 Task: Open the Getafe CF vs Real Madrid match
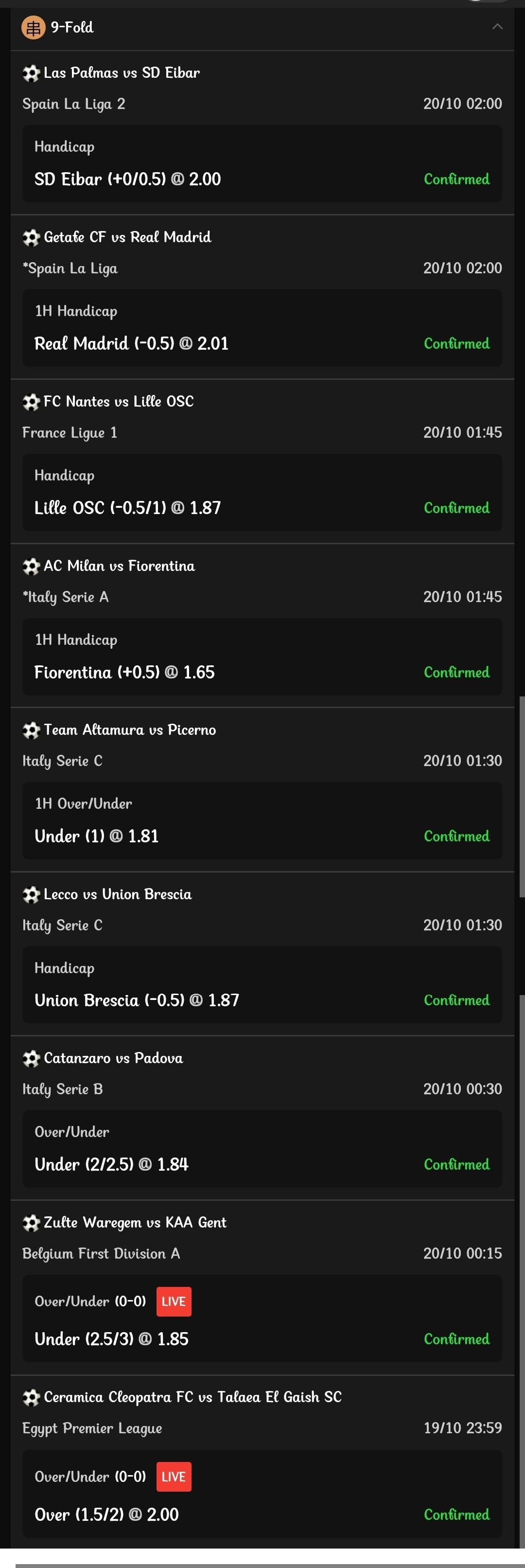(127, 237)
